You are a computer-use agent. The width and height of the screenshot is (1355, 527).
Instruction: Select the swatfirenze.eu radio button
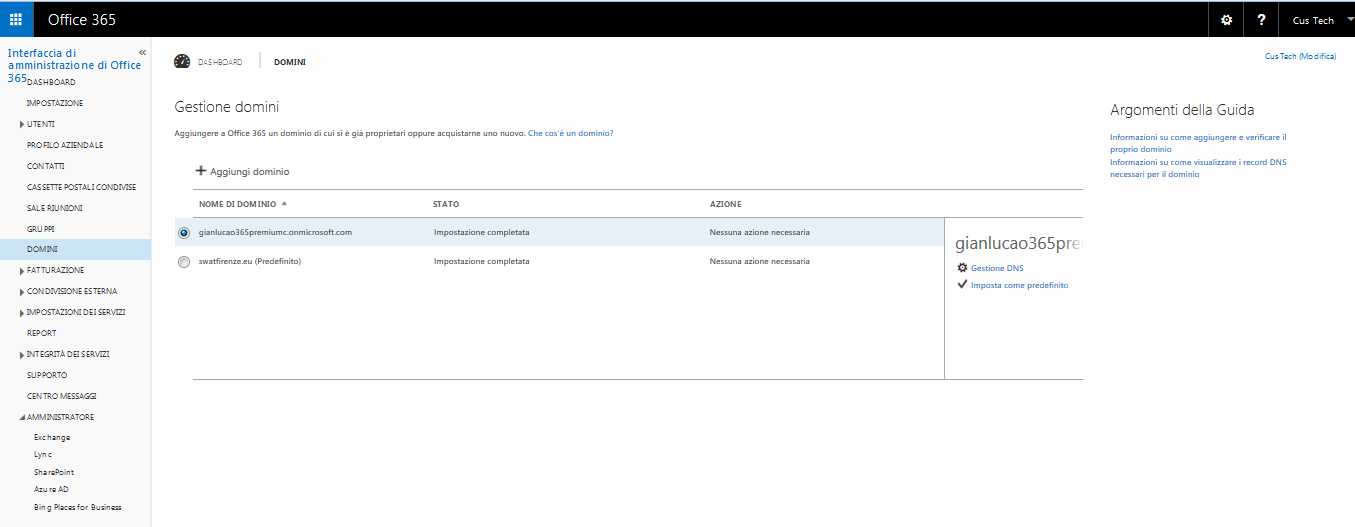click(183, 262)
